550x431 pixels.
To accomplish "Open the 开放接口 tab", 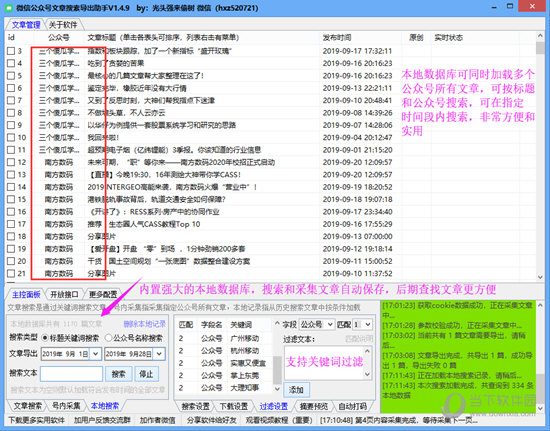I will point(65,294).
